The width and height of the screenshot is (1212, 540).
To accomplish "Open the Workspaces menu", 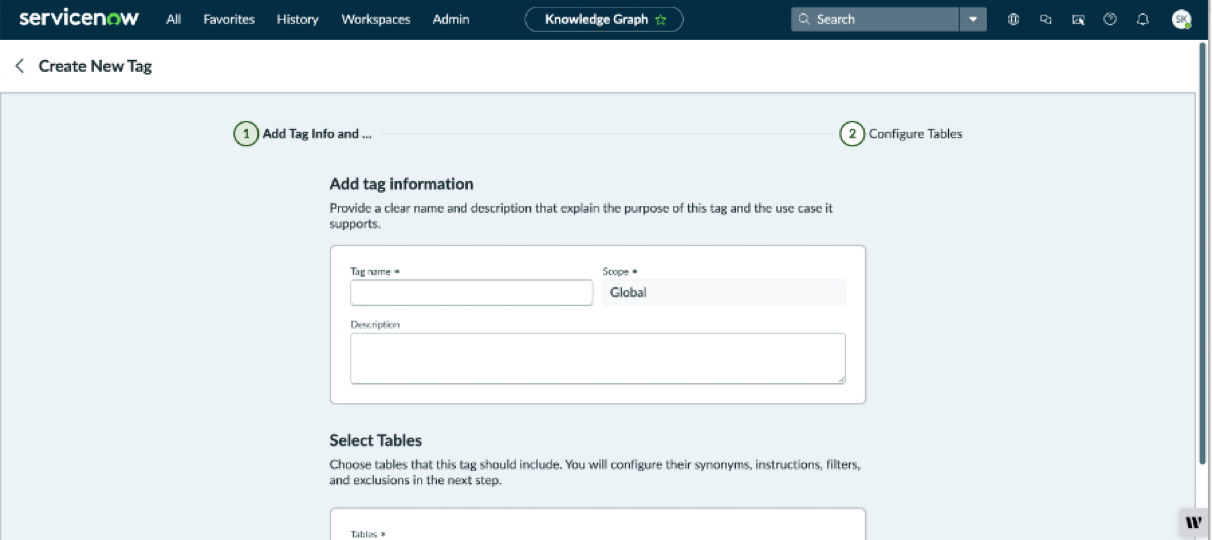I will tap(375, 19).
